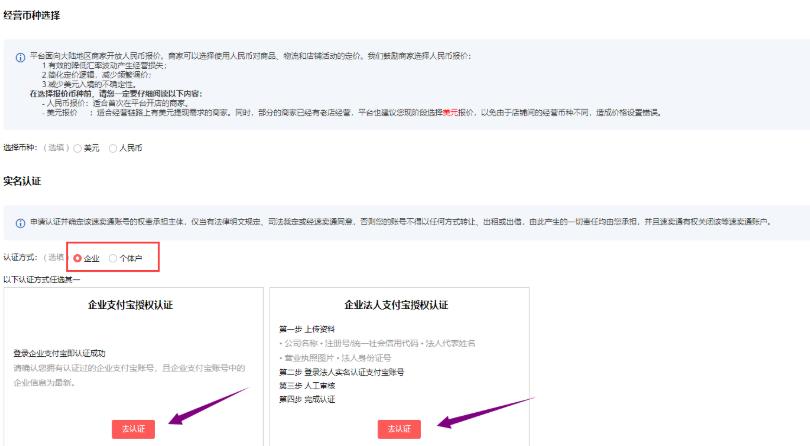
Task: Choose 企业 as the certification type
Action: [78, 258]
